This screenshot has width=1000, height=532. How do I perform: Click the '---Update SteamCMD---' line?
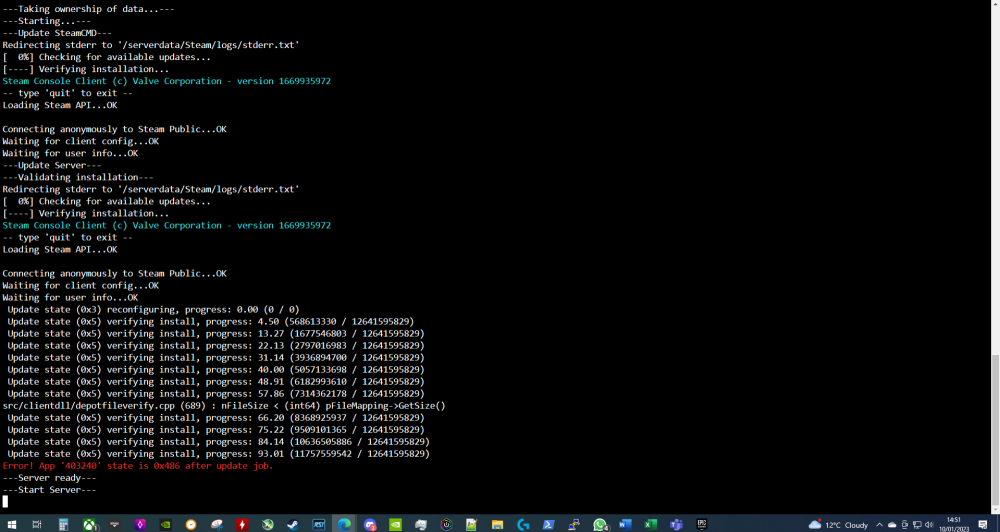[57, 33]
